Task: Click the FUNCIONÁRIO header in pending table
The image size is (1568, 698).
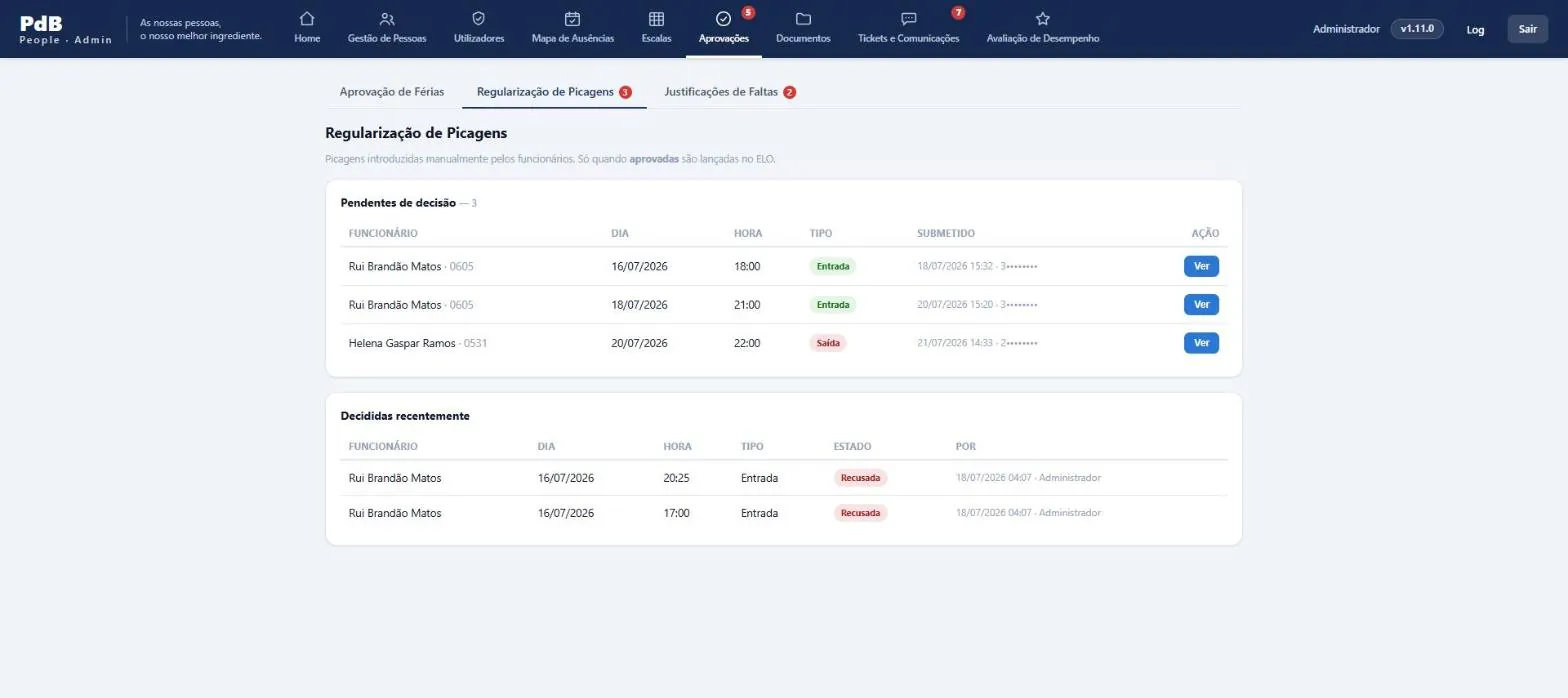Action: click(383, 234)
